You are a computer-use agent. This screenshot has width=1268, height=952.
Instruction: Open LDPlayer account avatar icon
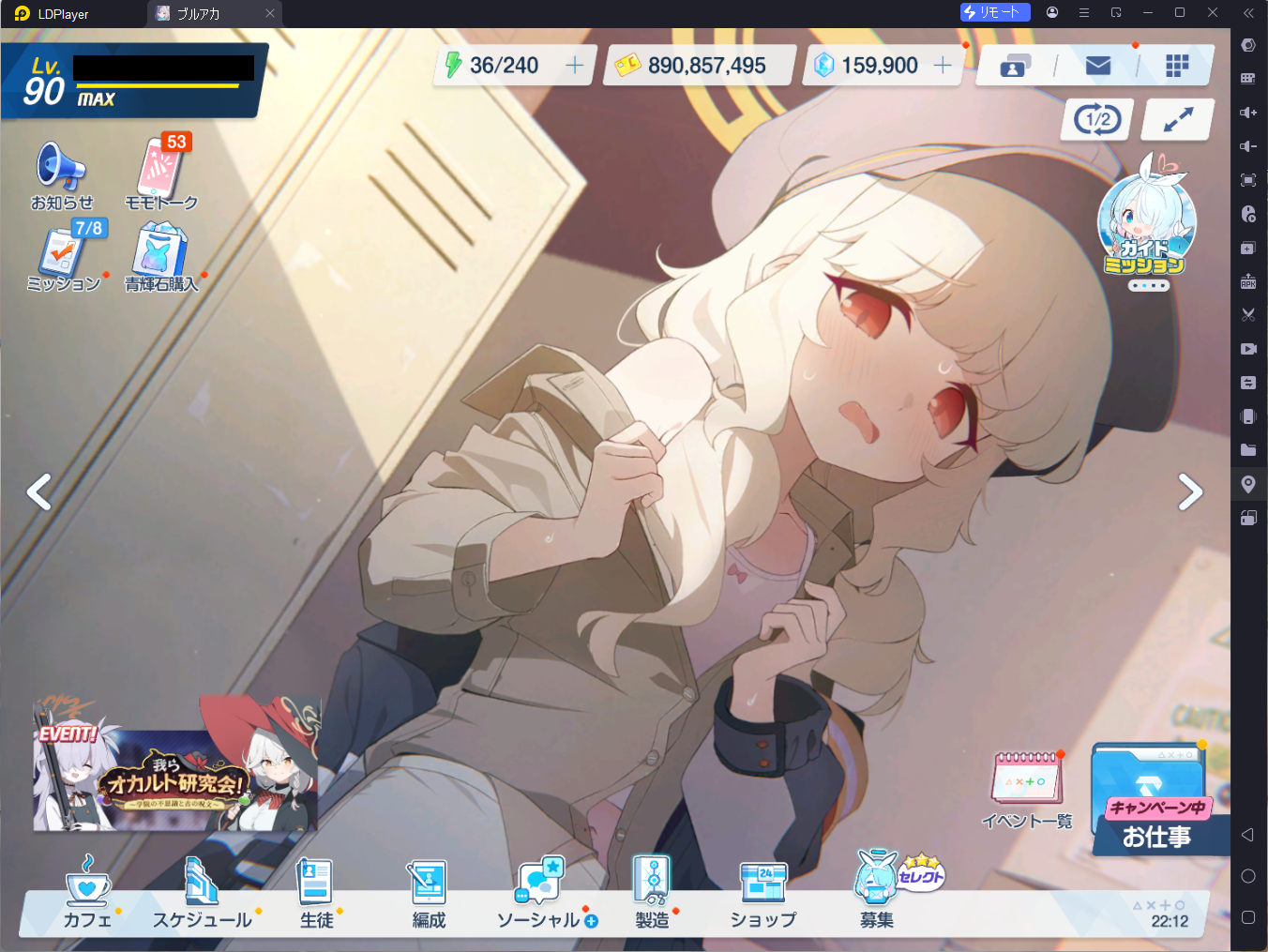1052,12
